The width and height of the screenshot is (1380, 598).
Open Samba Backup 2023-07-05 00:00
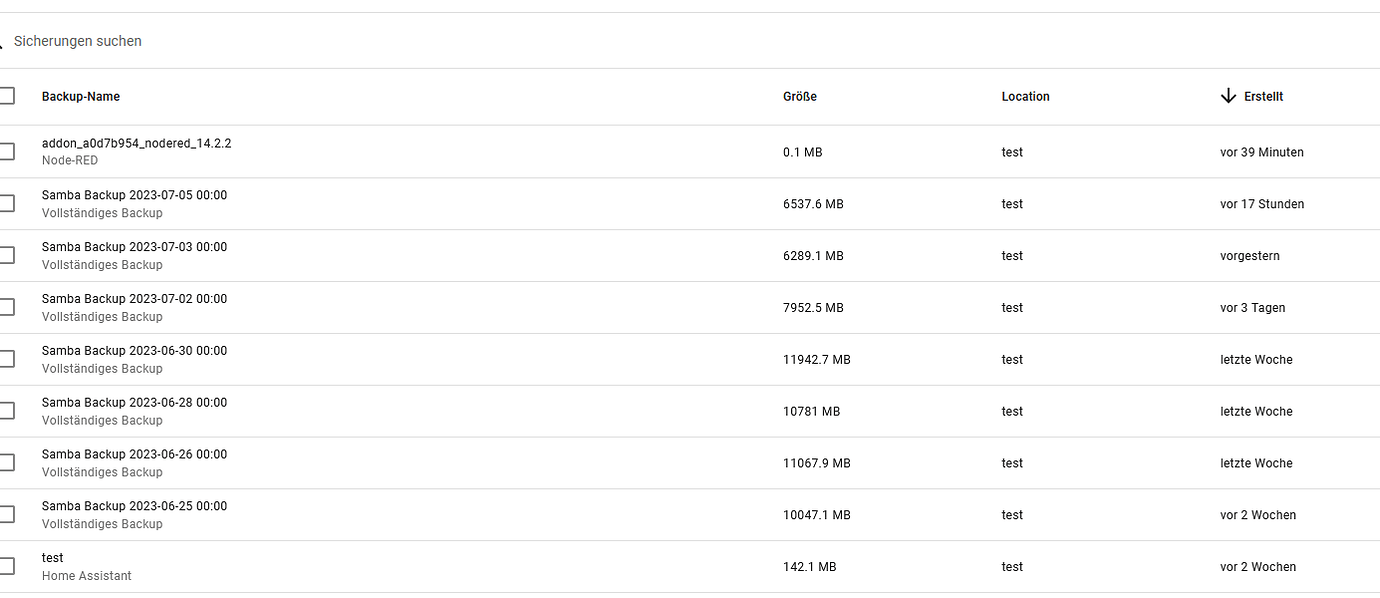click(134, 196)
